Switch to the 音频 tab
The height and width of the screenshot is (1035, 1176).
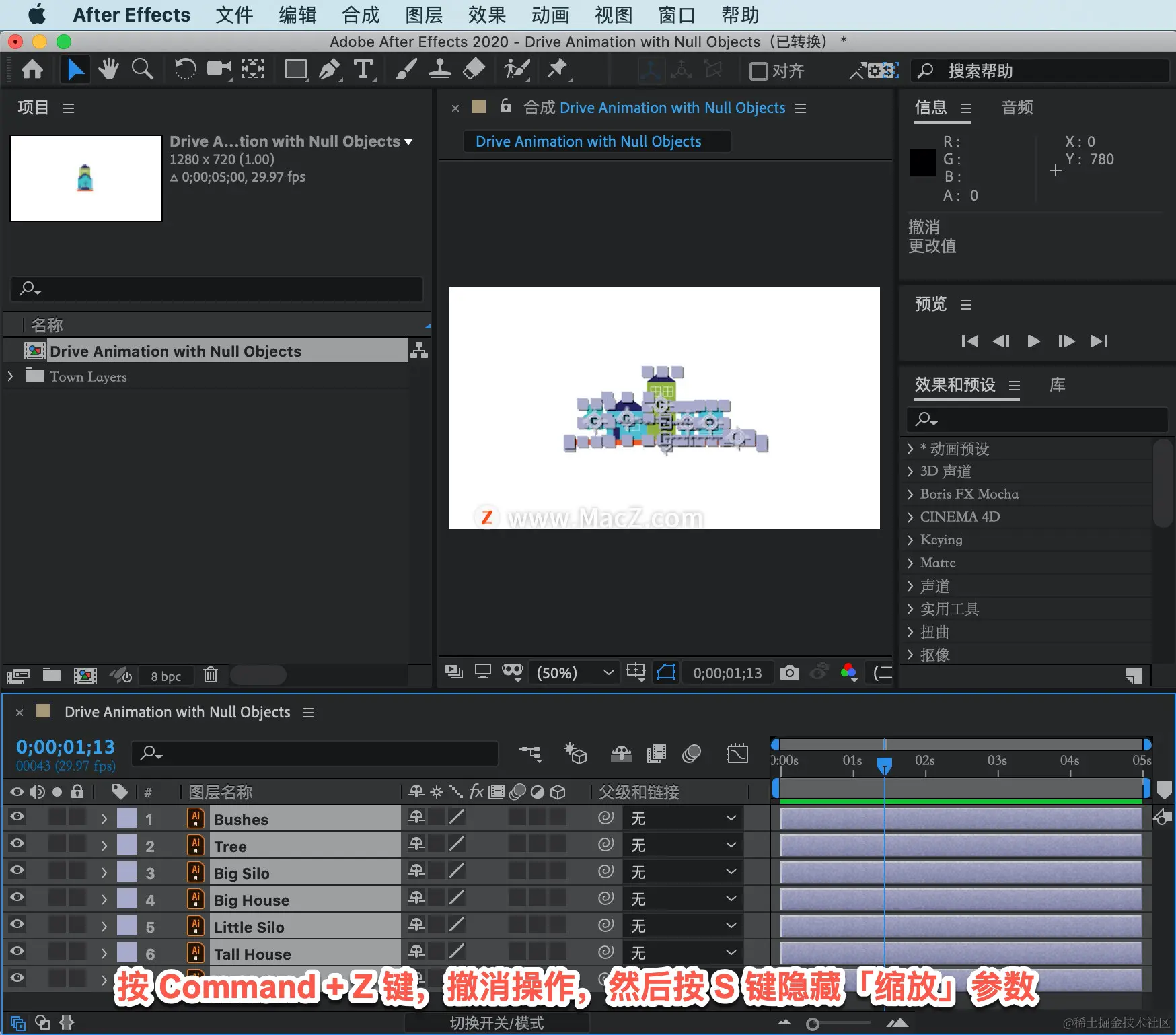[1017, 108]
